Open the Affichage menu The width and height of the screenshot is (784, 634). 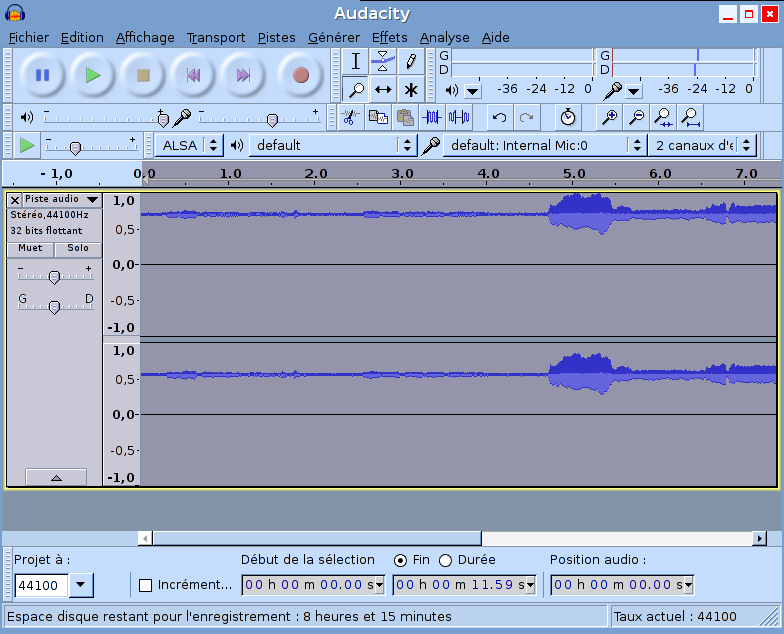point(145,38)
